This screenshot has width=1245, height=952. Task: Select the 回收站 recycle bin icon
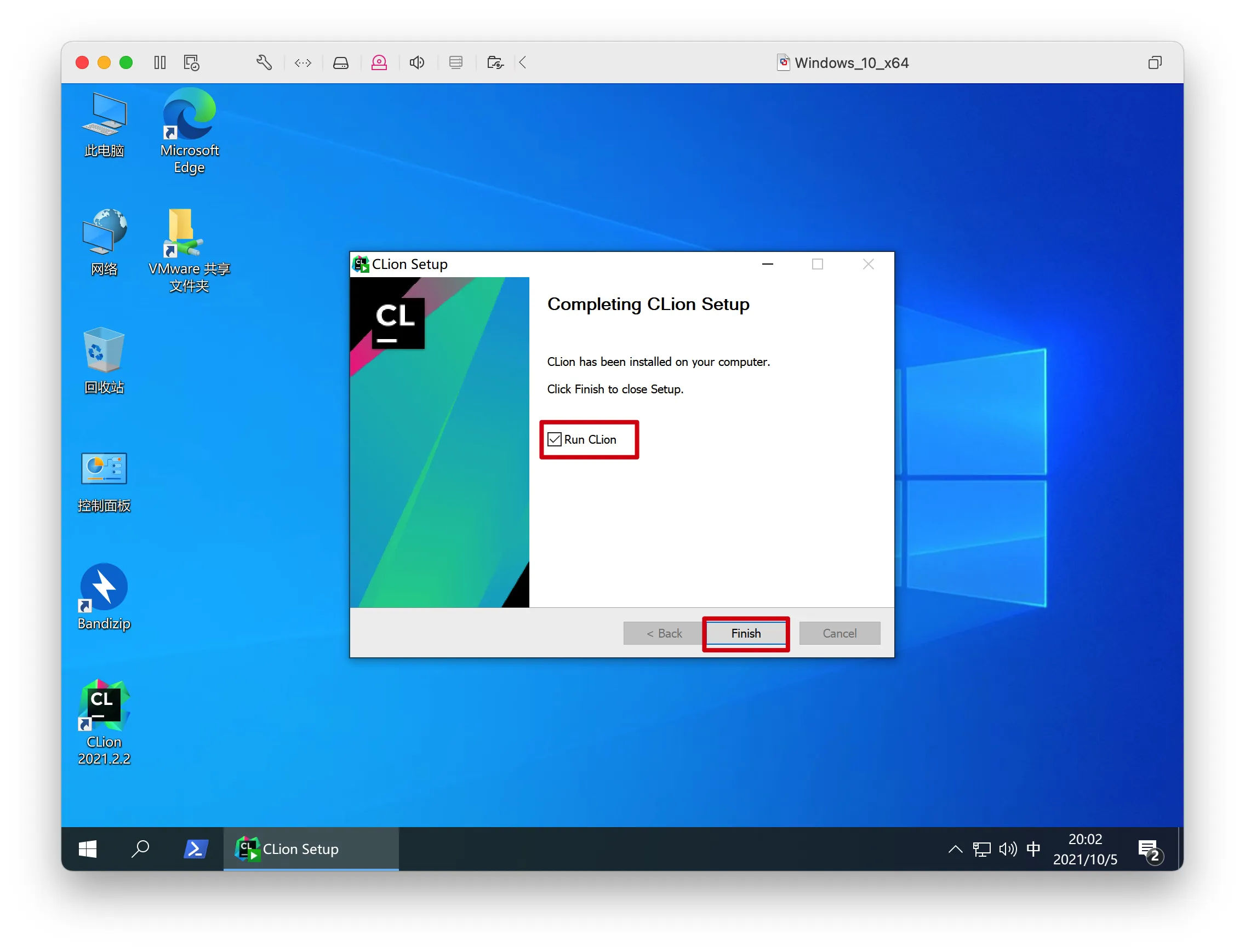[x=104, y=361]
